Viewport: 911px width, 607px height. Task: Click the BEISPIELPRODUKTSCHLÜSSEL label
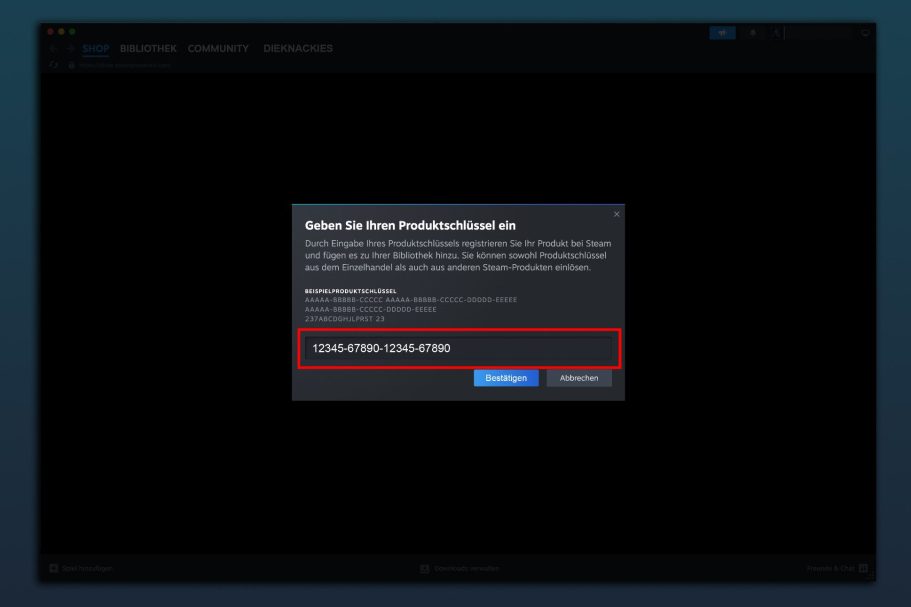(x=350, y=291)
